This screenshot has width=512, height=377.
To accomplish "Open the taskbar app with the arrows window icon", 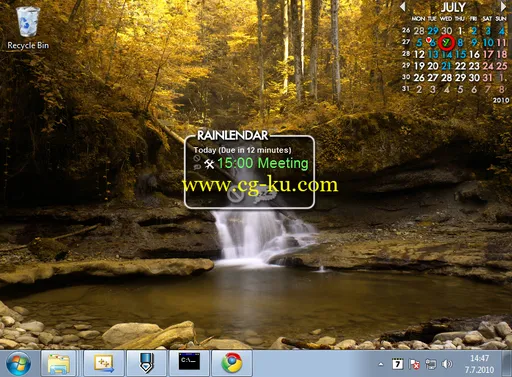I will click(x=104, y=363).
